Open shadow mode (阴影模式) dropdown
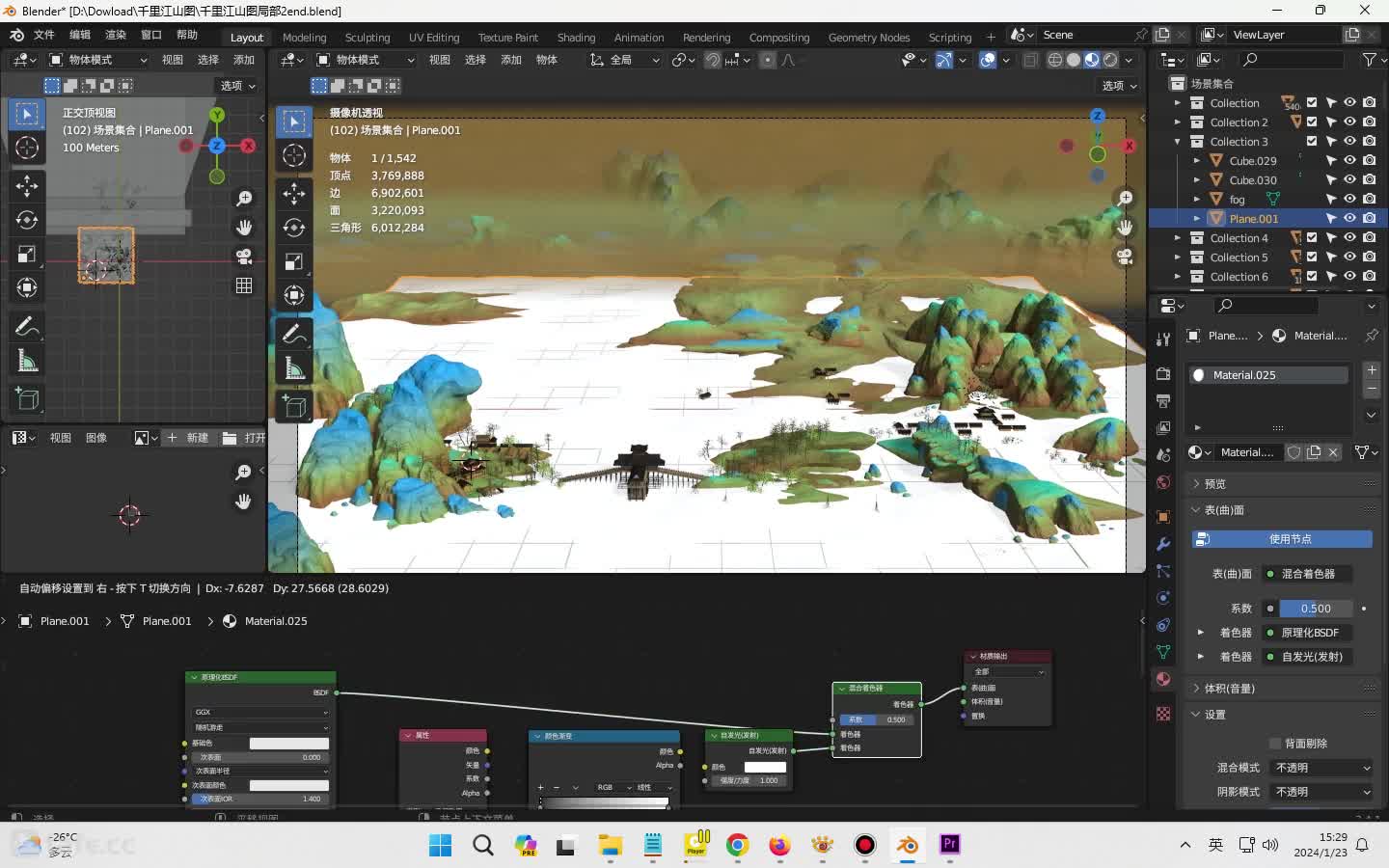Screen dimensions: 1389x868 click(1321, 792)
